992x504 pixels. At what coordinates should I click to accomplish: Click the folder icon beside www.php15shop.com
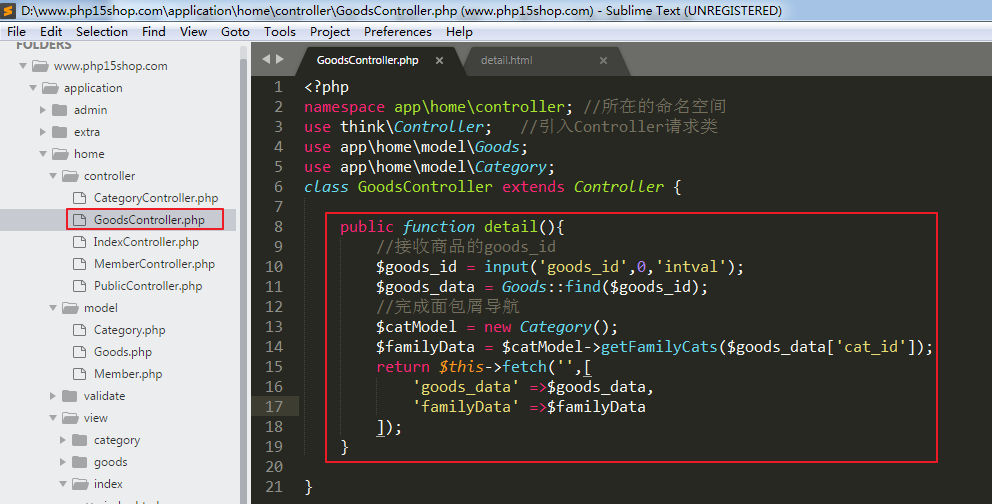click(x=40, y=66)
